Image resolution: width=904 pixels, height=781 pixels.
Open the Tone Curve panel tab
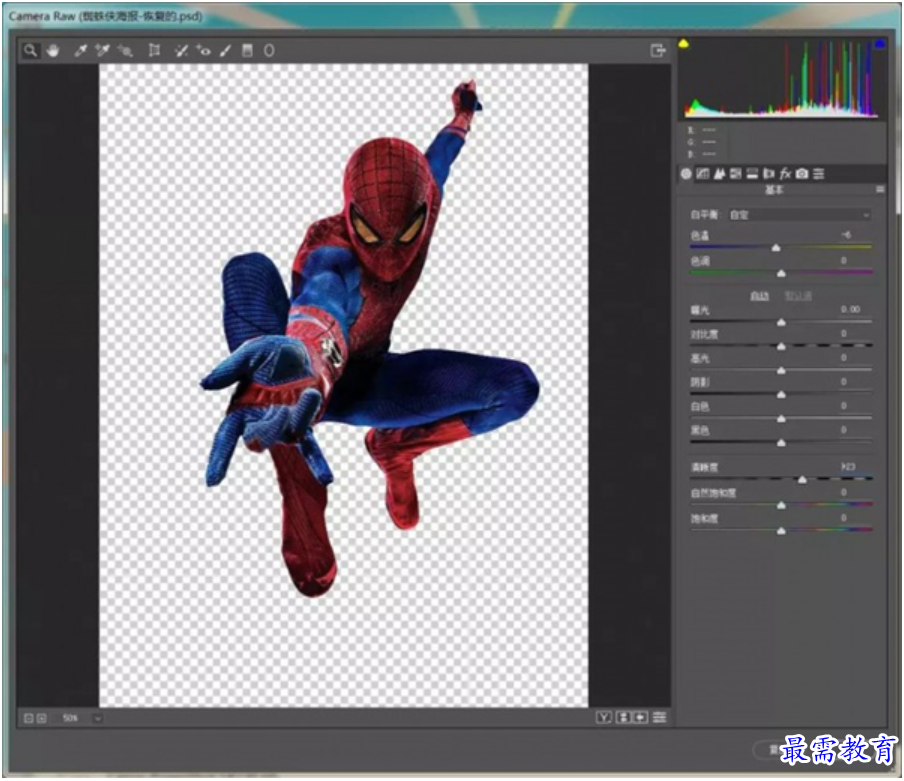[x=702, y=173]
